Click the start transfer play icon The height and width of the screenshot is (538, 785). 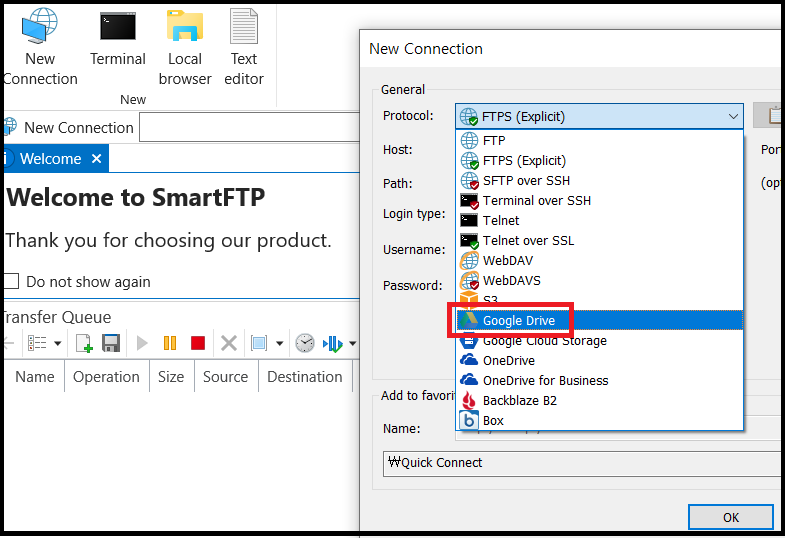pyautogui.click(x=142, y=343)
